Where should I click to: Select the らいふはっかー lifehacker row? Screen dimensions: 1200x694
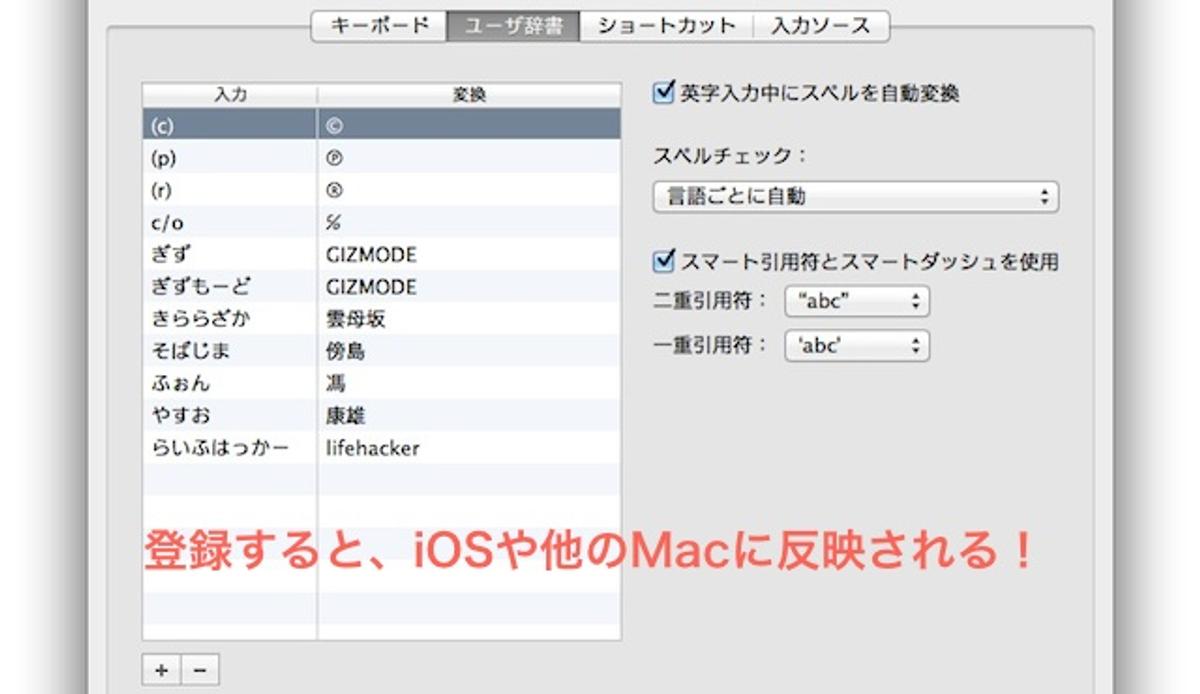point(381,448)
